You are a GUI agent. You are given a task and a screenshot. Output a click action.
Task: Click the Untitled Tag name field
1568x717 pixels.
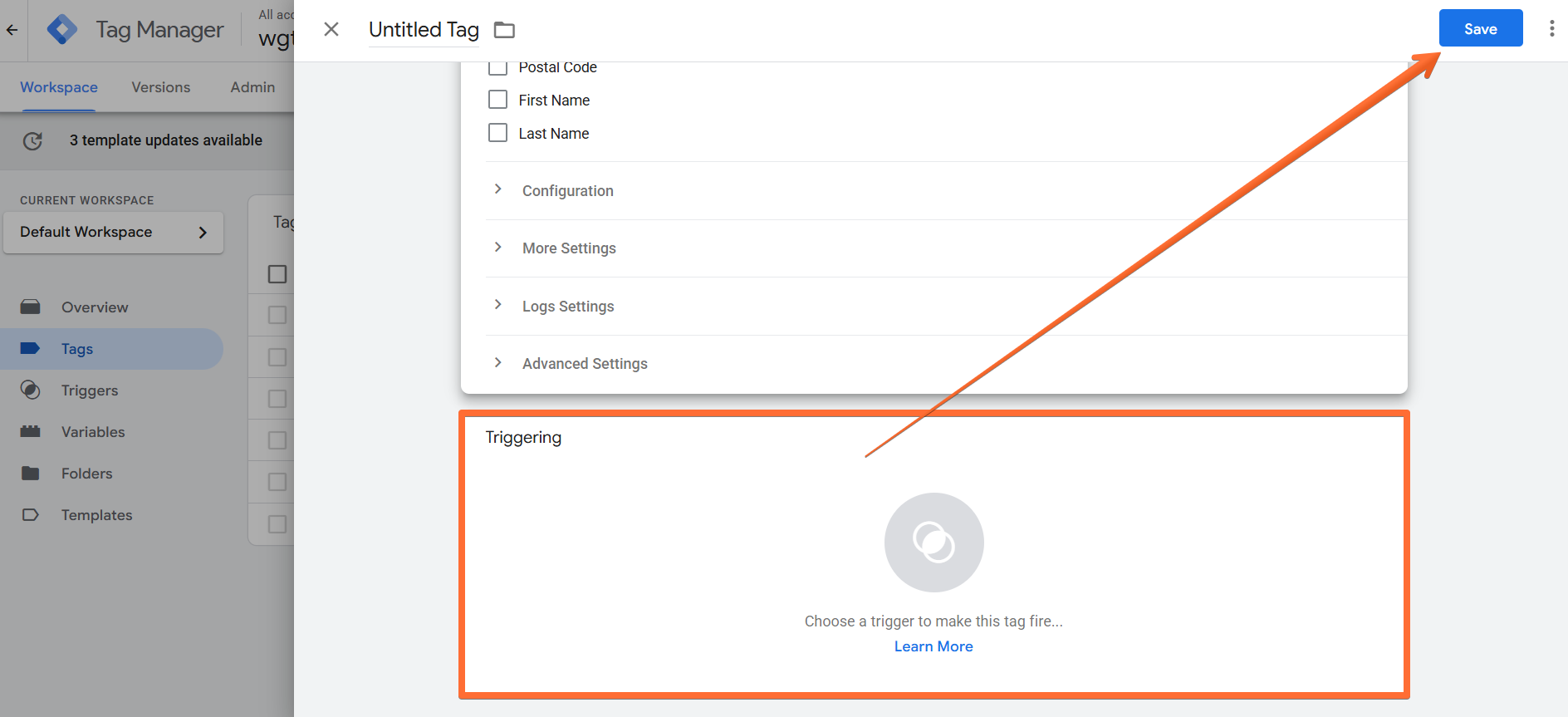click(x=424, y=30)
